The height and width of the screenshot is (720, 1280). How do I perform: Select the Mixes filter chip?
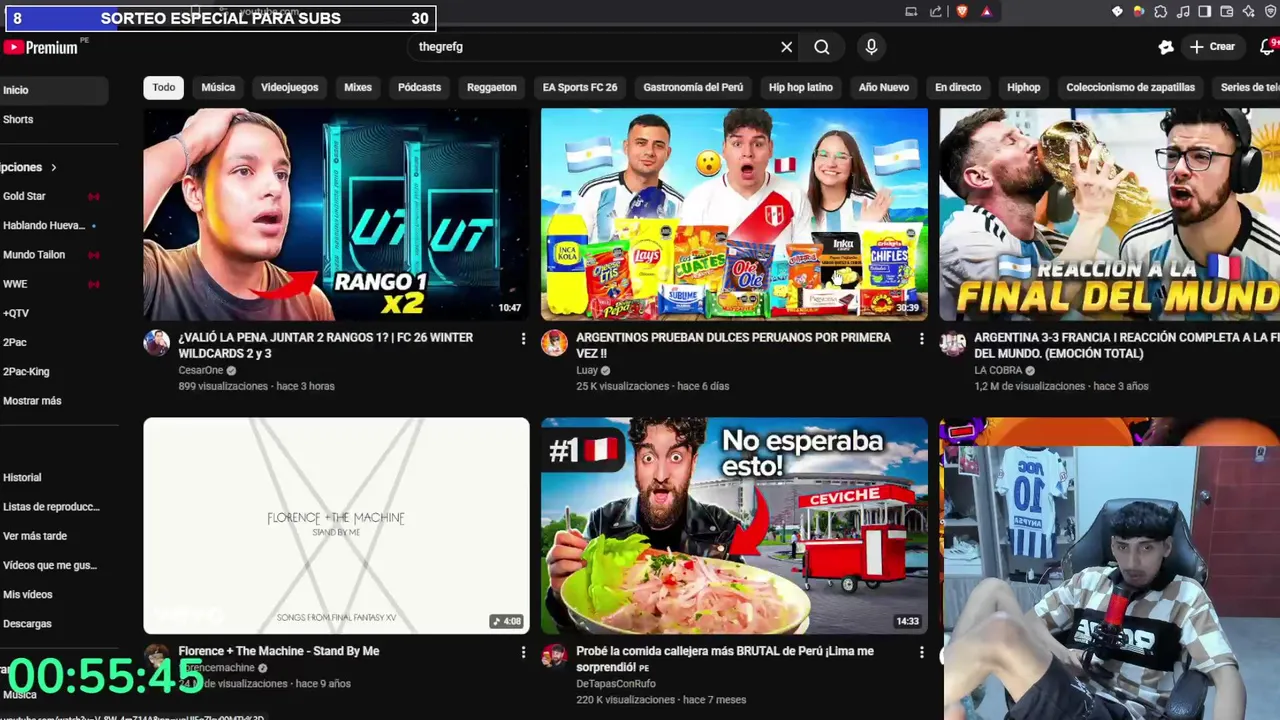click(358, 87)
